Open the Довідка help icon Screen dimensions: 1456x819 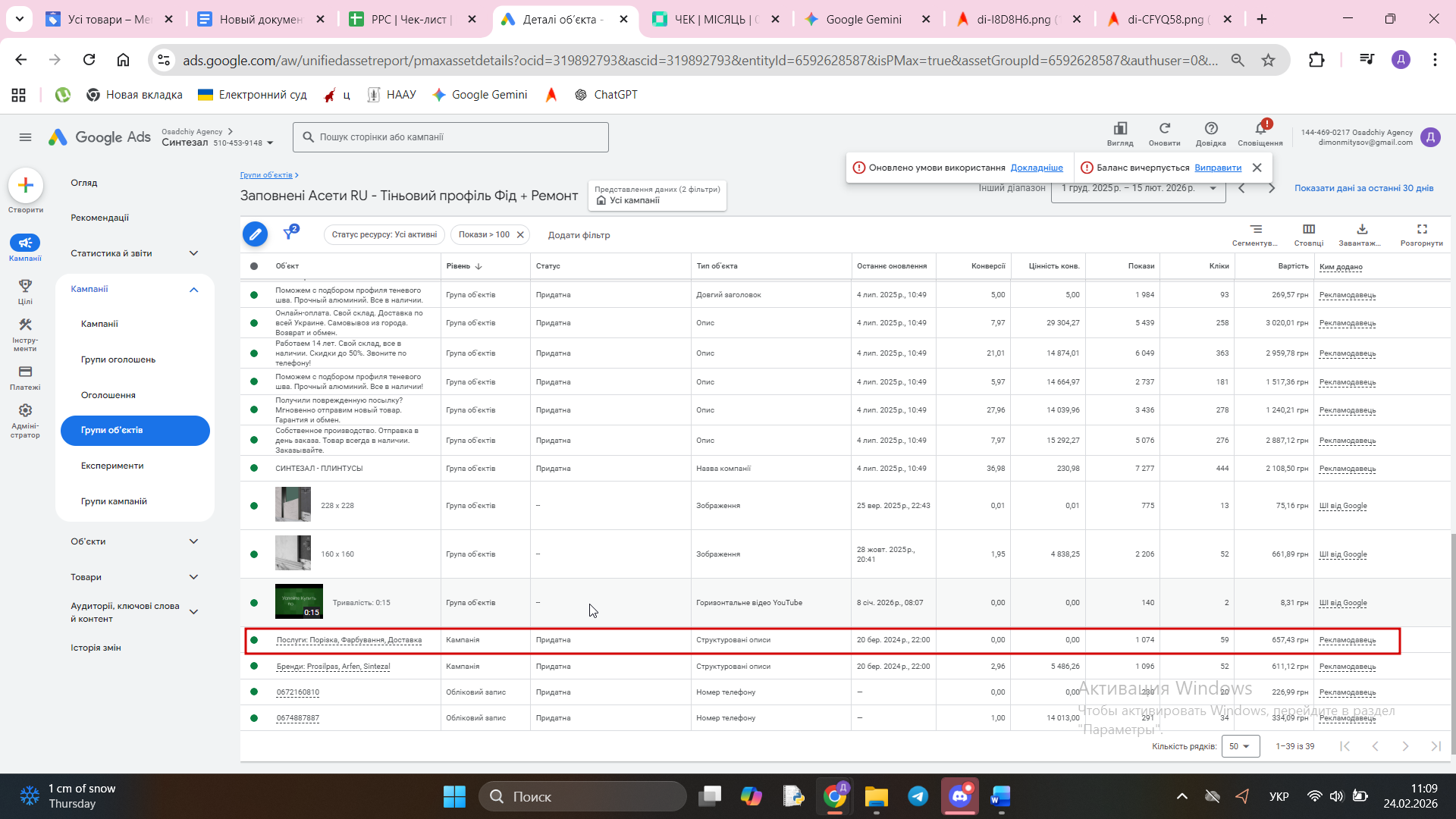[x=1210, y=129]
